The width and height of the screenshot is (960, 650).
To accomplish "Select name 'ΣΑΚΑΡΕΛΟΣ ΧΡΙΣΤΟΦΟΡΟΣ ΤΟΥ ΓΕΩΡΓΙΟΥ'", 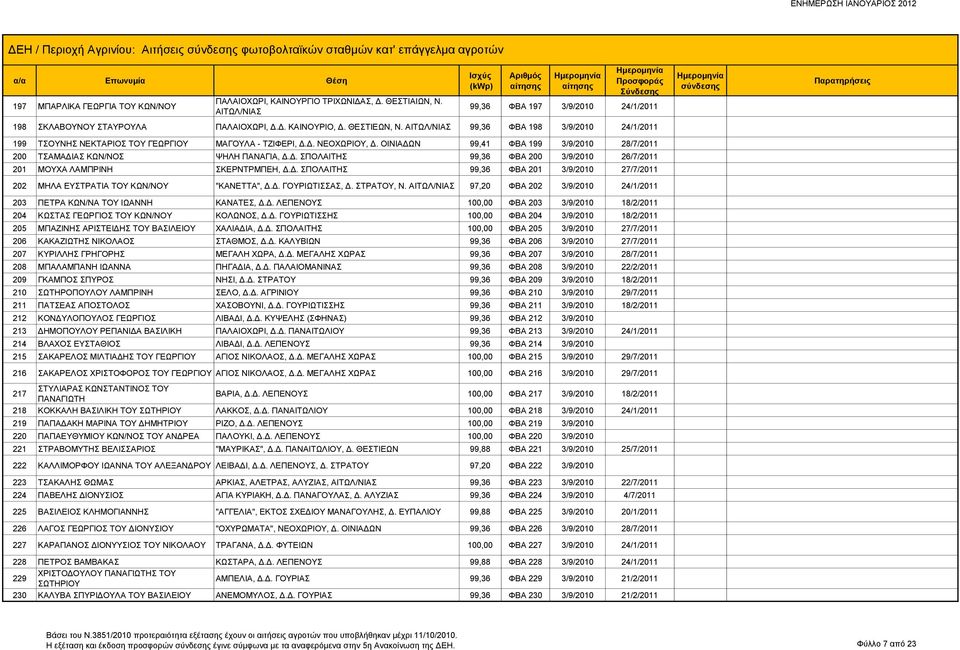I will tap(125, 373).
